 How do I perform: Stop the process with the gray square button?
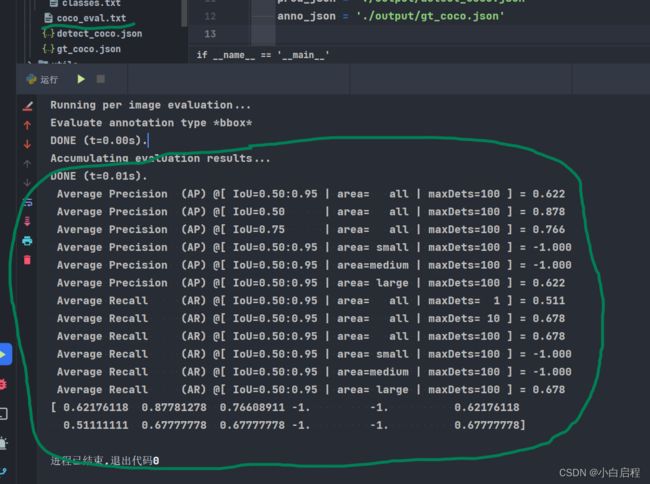100,79
